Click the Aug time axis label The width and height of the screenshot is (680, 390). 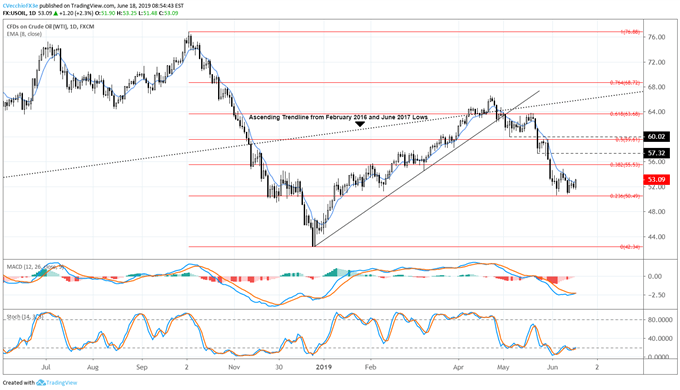click(93, 367)
